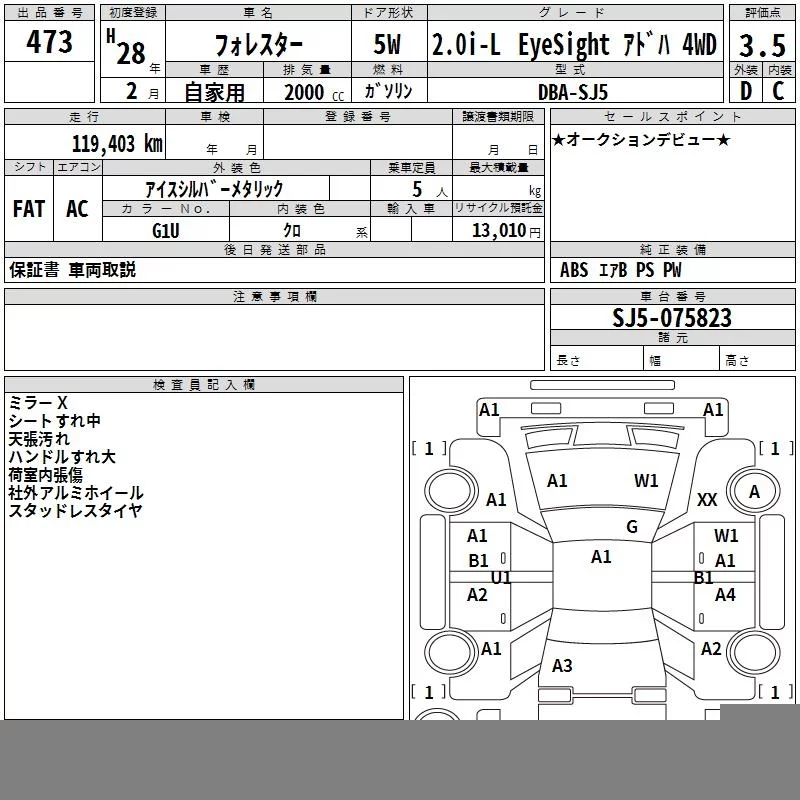This screenshot has height=800, width=800.
Task: Click the "A" mark inside the wheel circle
Action: point(755,492)
